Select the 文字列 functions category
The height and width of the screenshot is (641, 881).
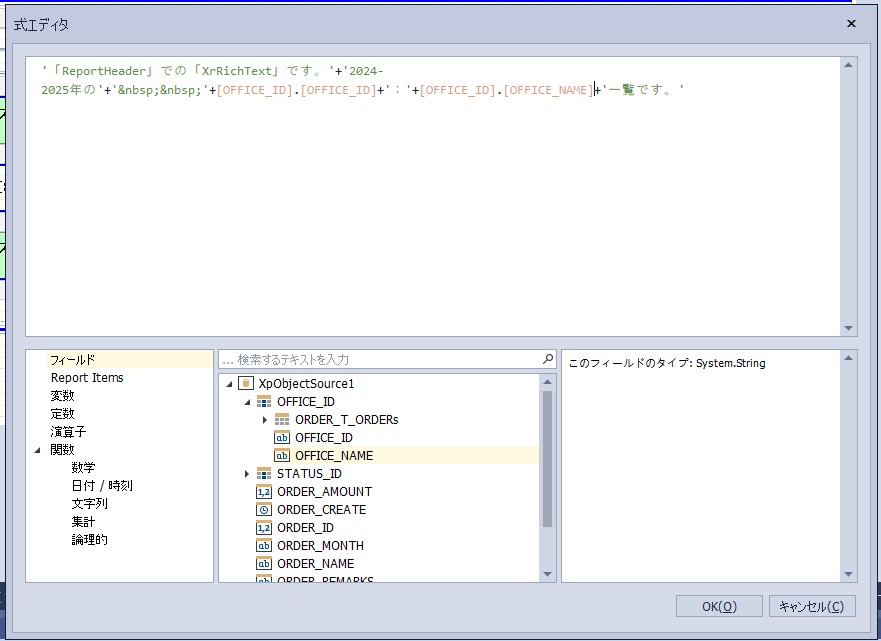click(89, 504)
